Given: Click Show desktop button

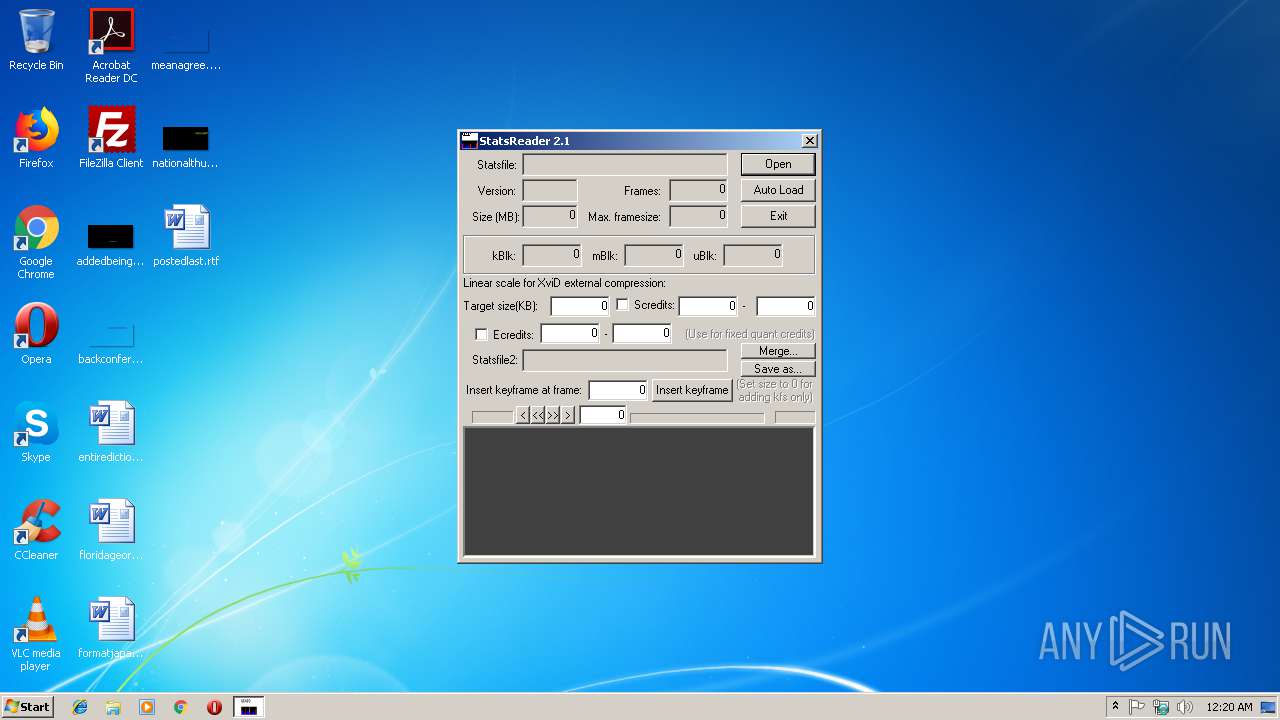Looking at the screenshot, I should (1269, 707).
